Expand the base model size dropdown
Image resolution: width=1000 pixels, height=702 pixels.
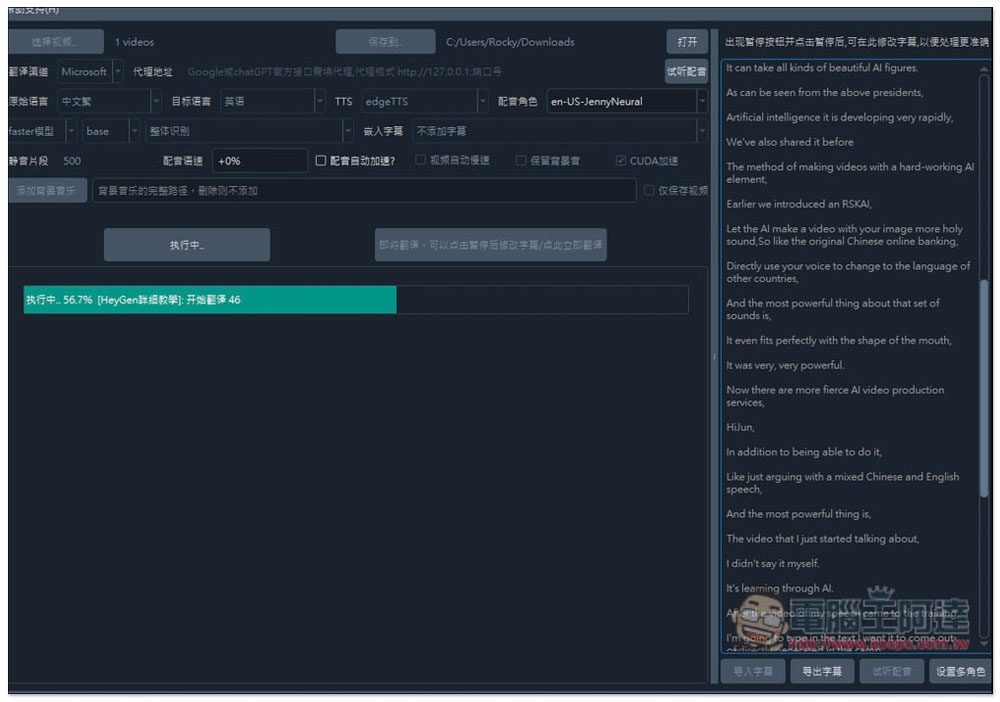[112, 131]
